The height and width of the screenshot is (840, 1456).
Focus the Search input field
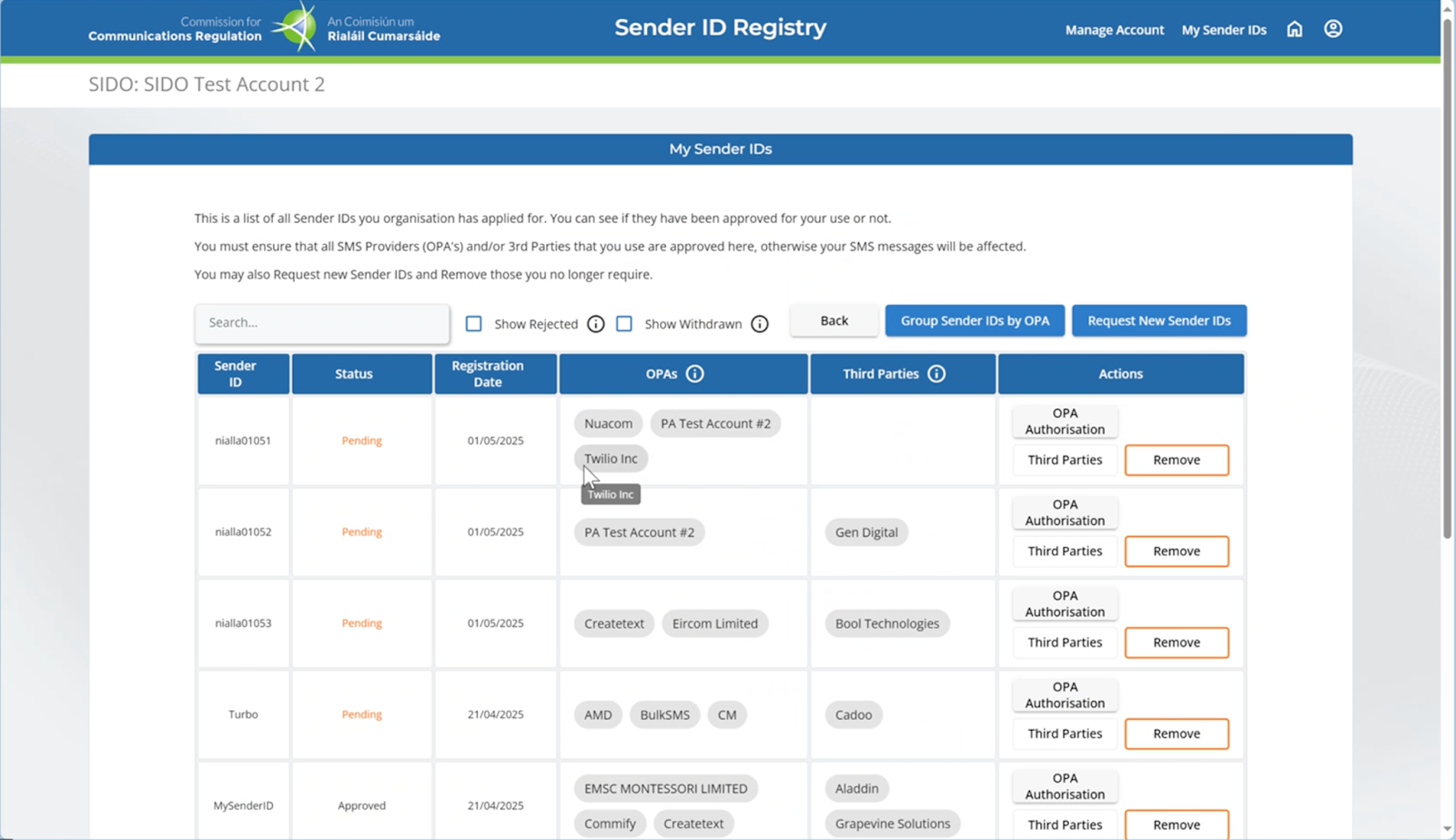point(322,323)
